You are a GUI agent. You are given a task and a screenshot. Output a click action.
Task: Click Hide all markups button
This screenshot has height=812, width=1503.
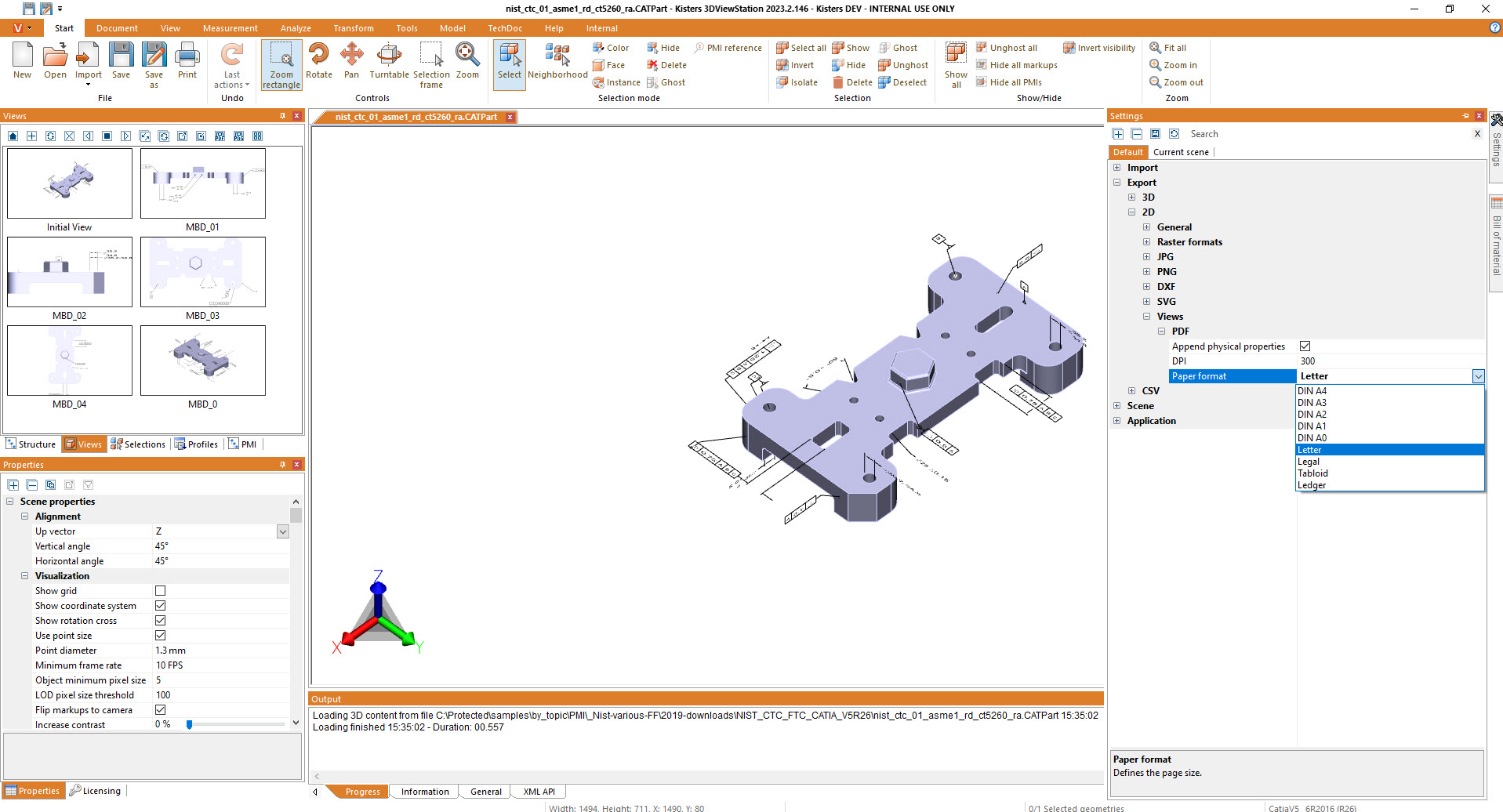1016,65
